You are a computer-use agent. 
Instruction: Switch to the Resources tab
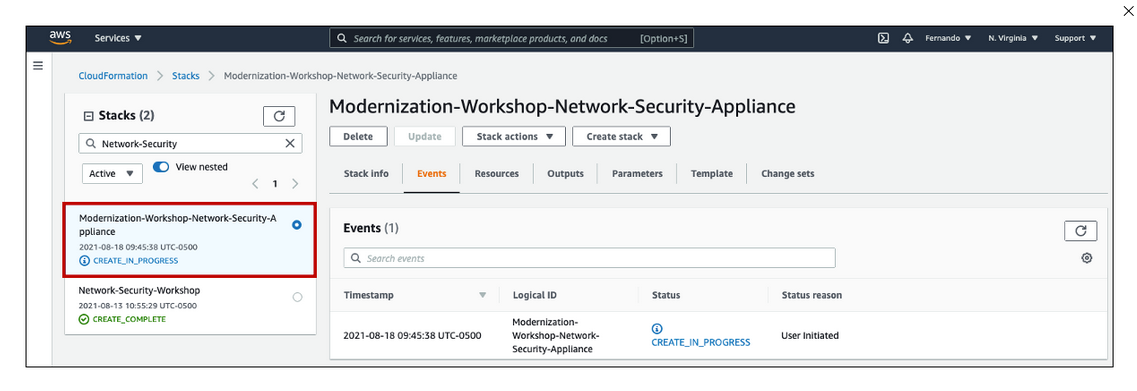[x=497, y=174]
